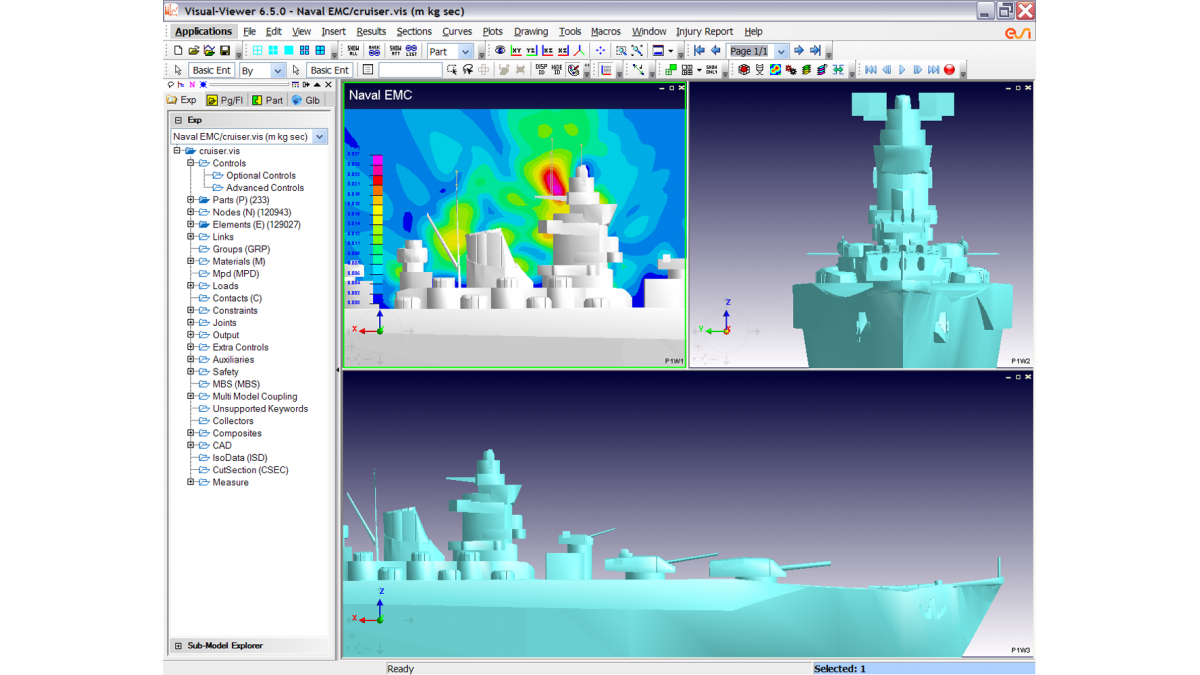Image resolution: width=1200 pixels, height=675 pixels.
Task: Open the Applications menu
Action: 203,32
